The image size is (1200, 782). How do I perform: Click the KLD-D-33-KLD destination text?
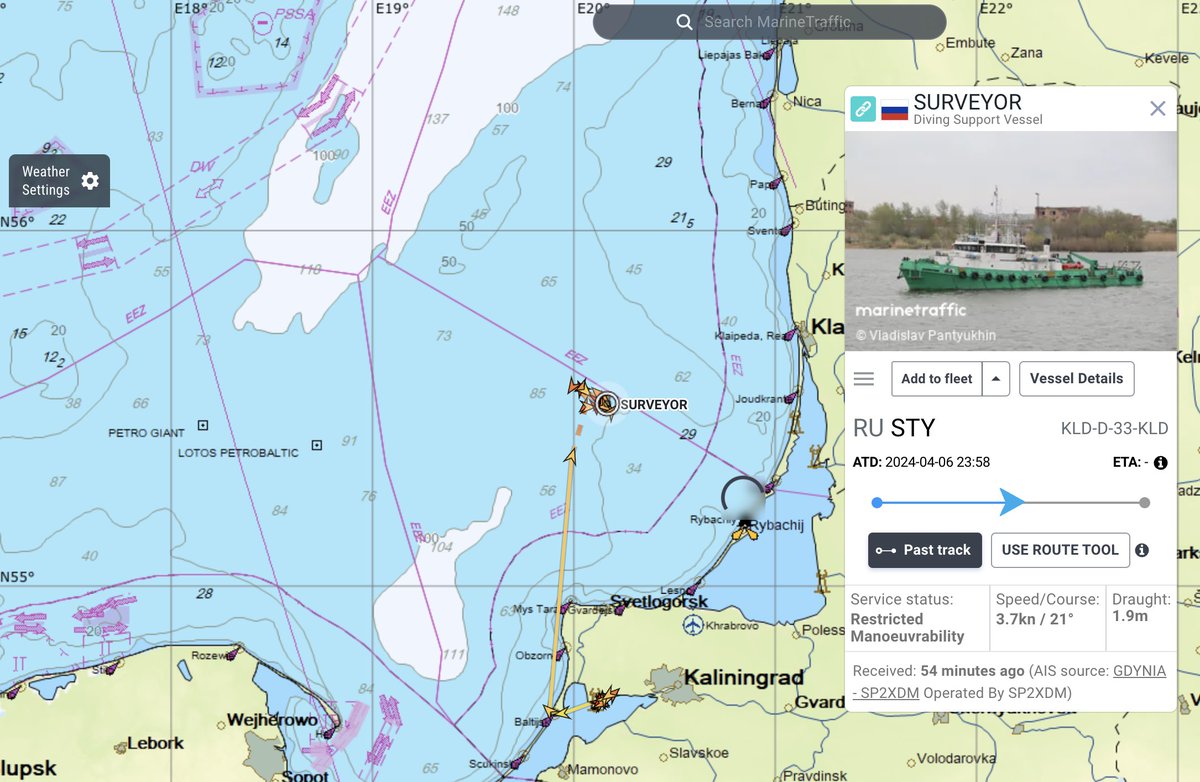click(x=1114, y=429)
